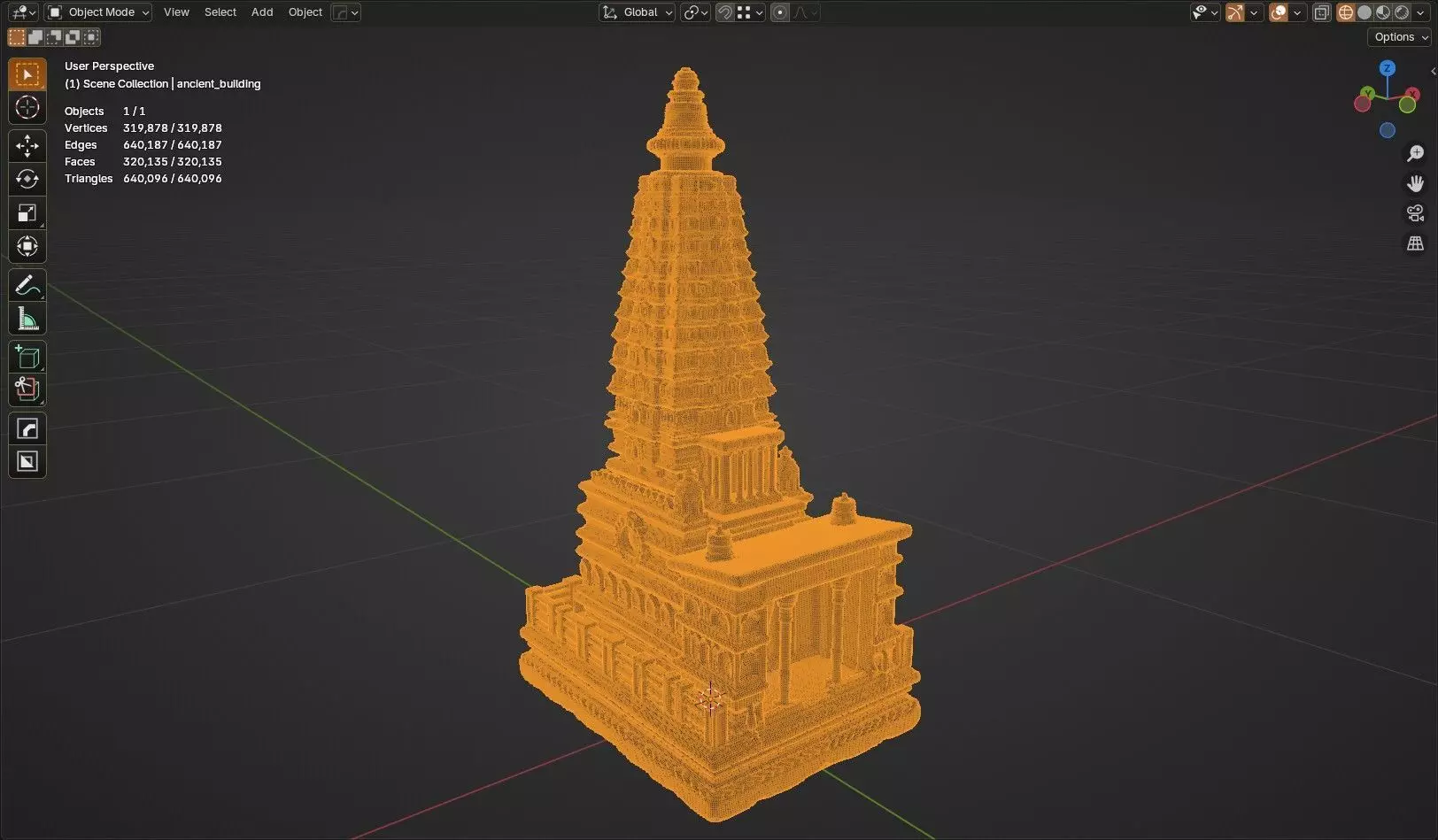Click the Triangles count 640,096 / 640,096
Image resolution: width=1438 pixels, height=840 pixels.
[173, 179]
